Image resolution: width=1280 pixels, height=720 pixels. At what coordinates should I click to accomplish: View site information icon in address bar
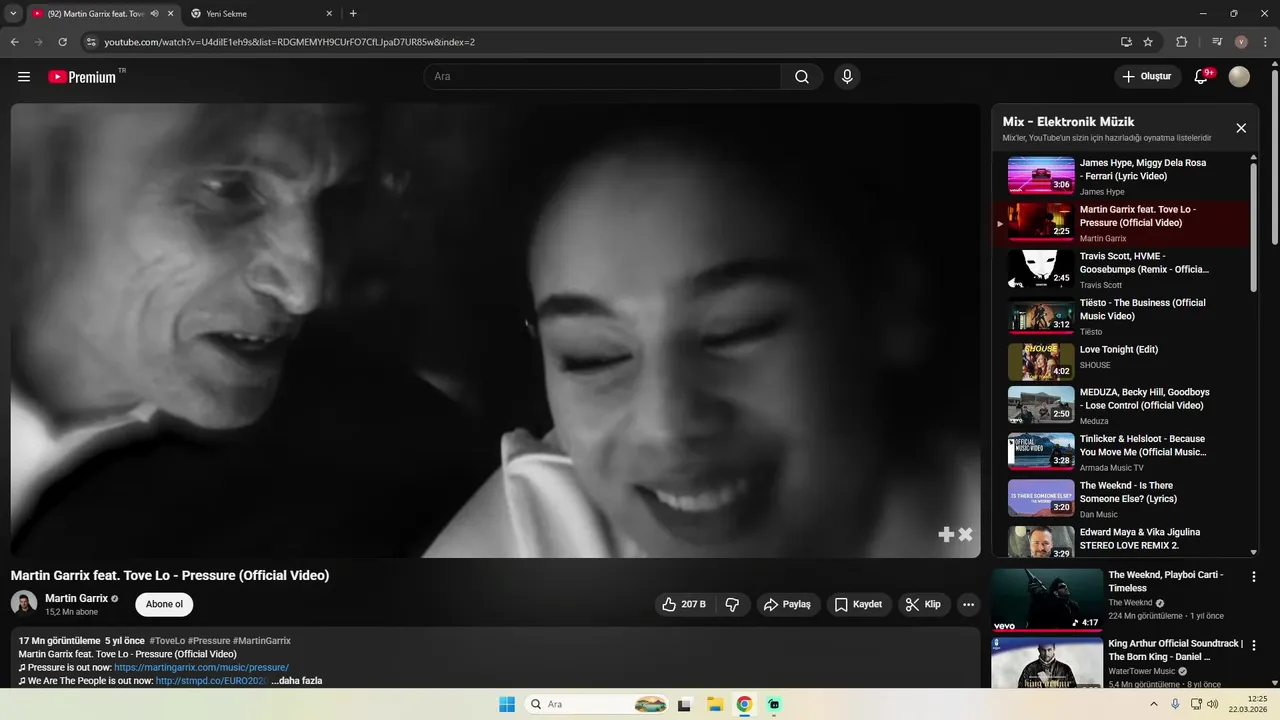91,42
